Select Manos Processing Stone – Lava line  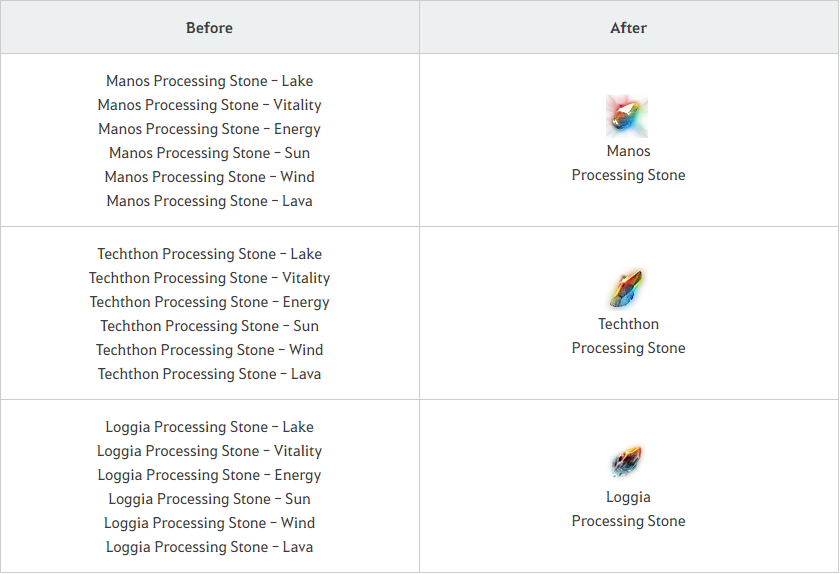209,201
